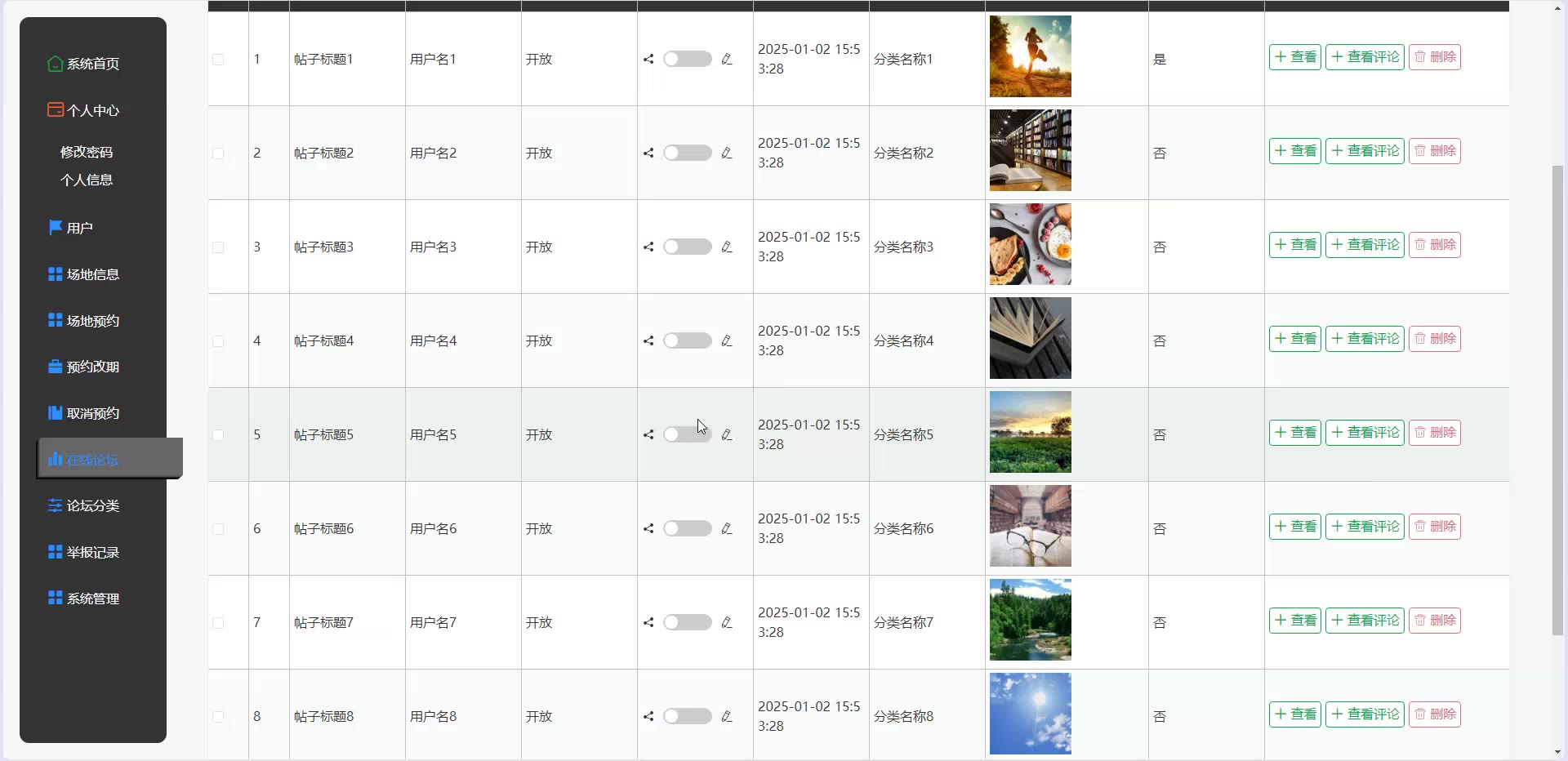Tick the checkbox for row 帖子标题6

coord(218,529)
